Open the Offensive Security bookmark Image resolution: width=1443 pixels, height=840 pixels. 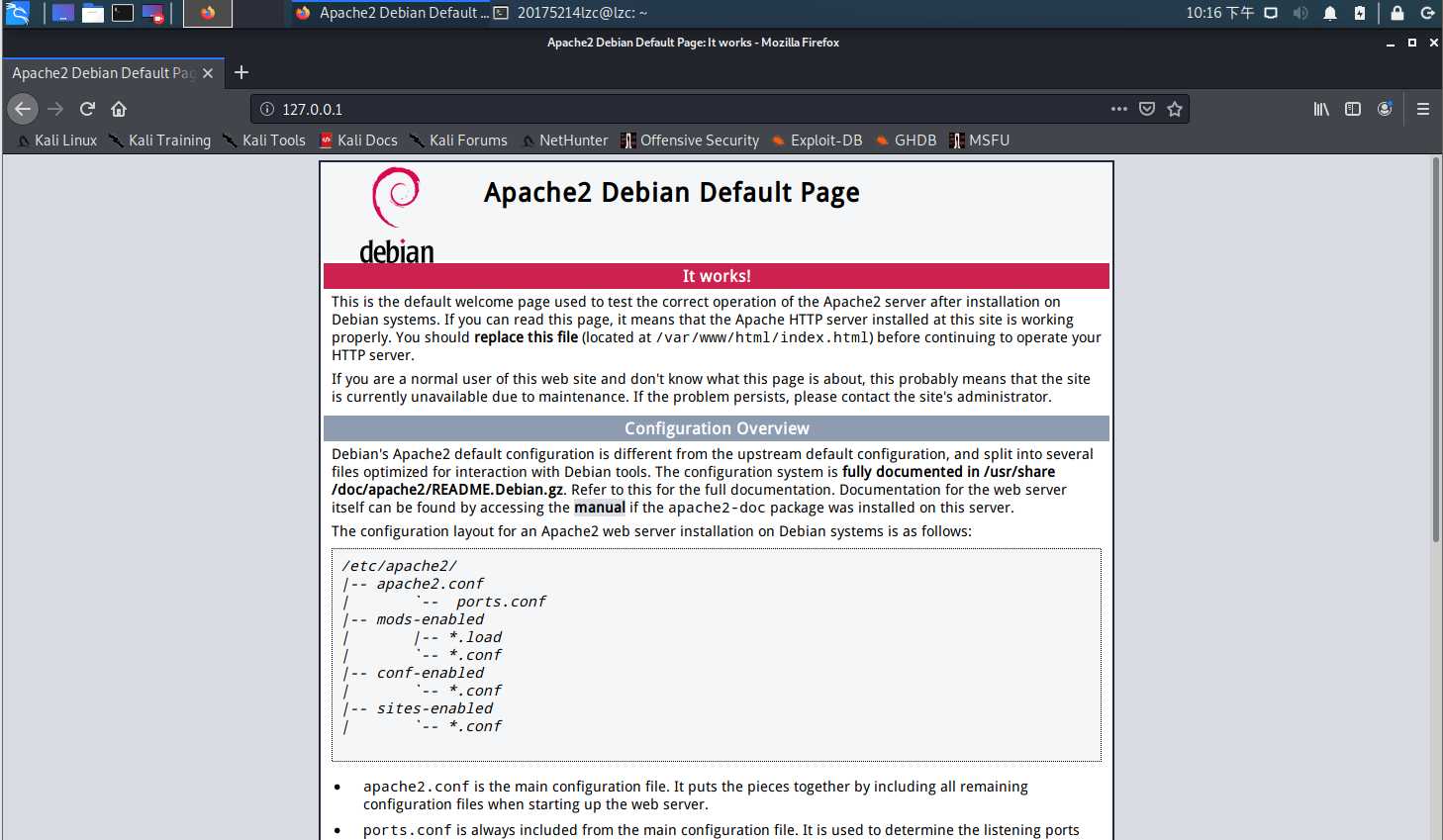(x=690, y=140)
